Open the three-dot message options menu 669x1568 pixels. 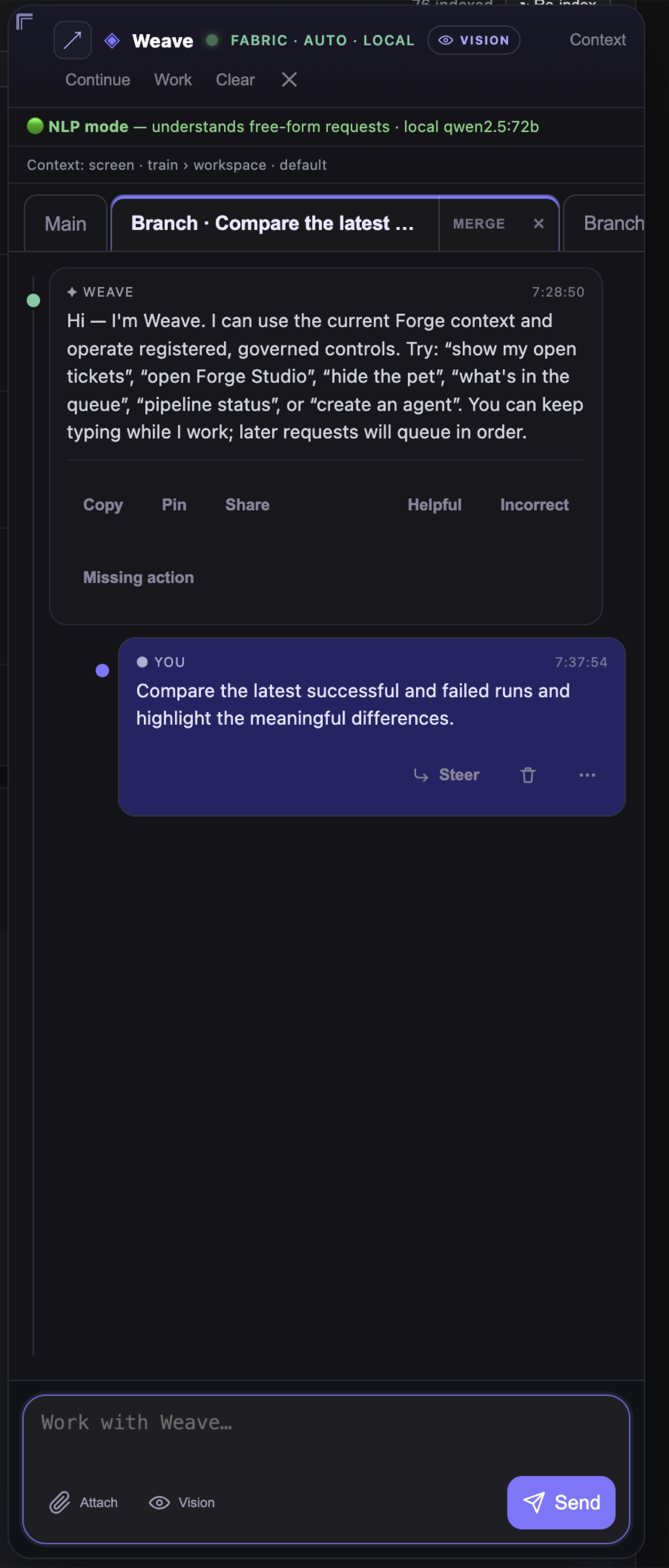pyautogui.click(x=587, y=775)
